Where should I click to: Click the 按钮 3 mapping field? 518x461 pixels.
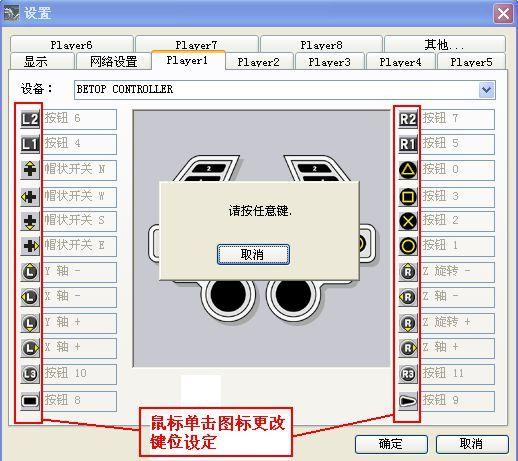point(457,197)
